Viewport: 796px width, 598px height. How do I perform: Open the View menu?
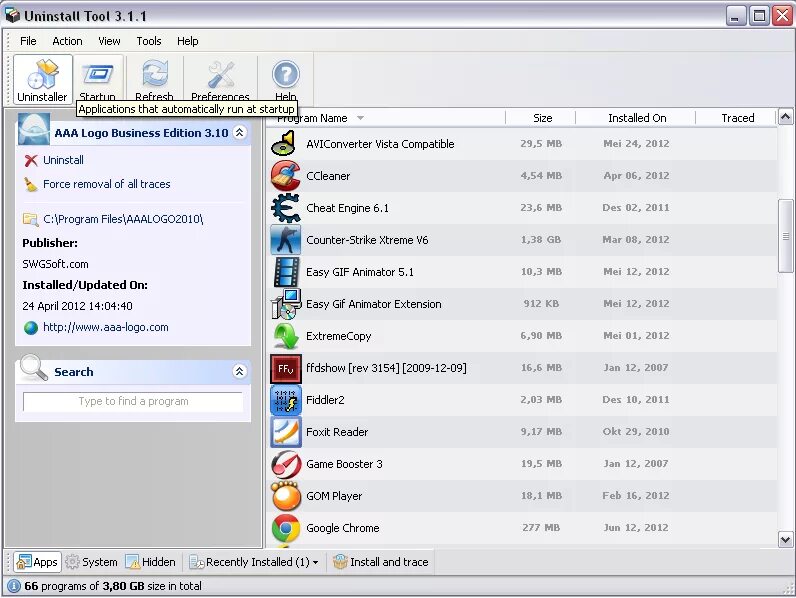point(109,41)
